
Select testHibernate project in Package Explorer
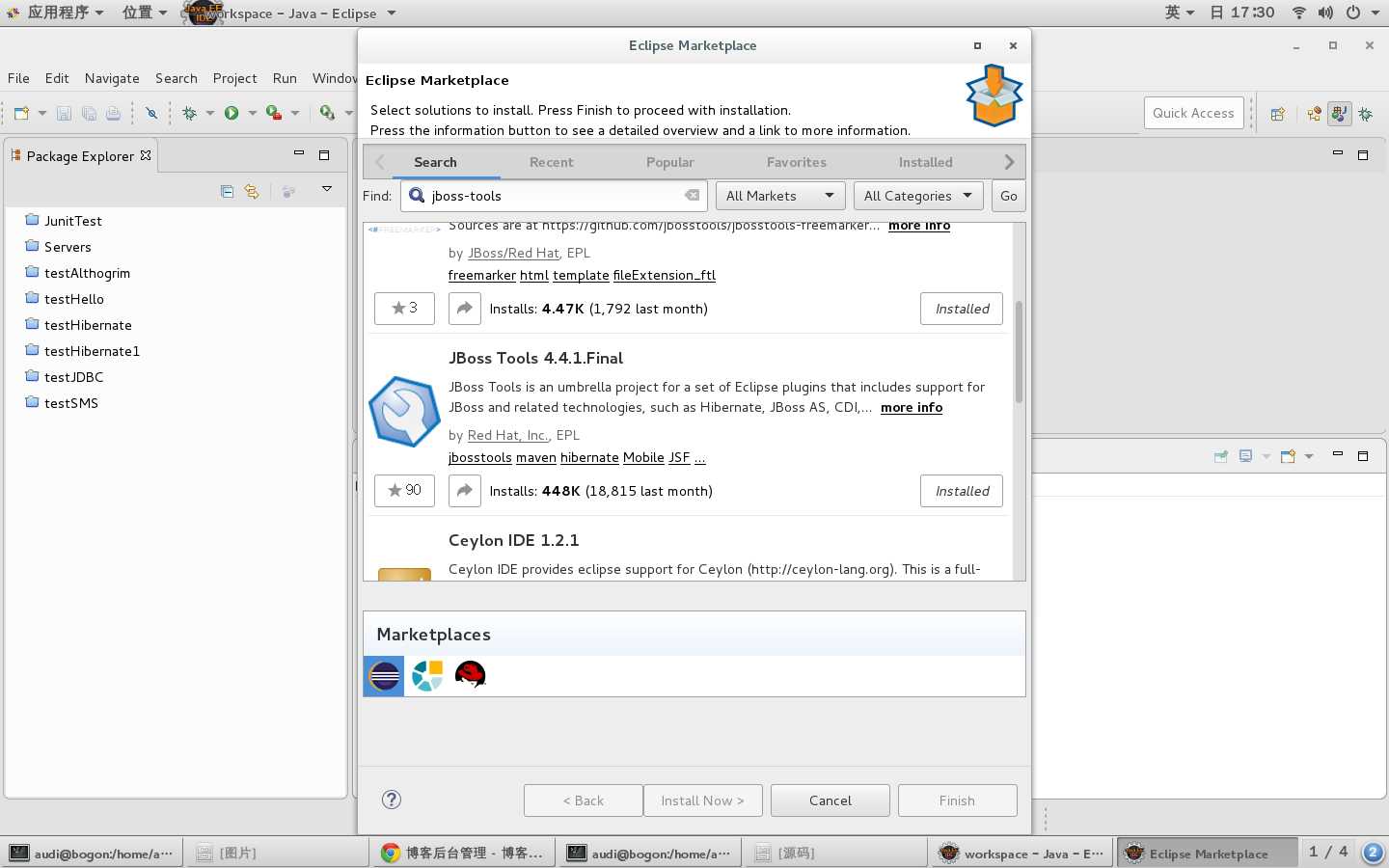(88, 325)
